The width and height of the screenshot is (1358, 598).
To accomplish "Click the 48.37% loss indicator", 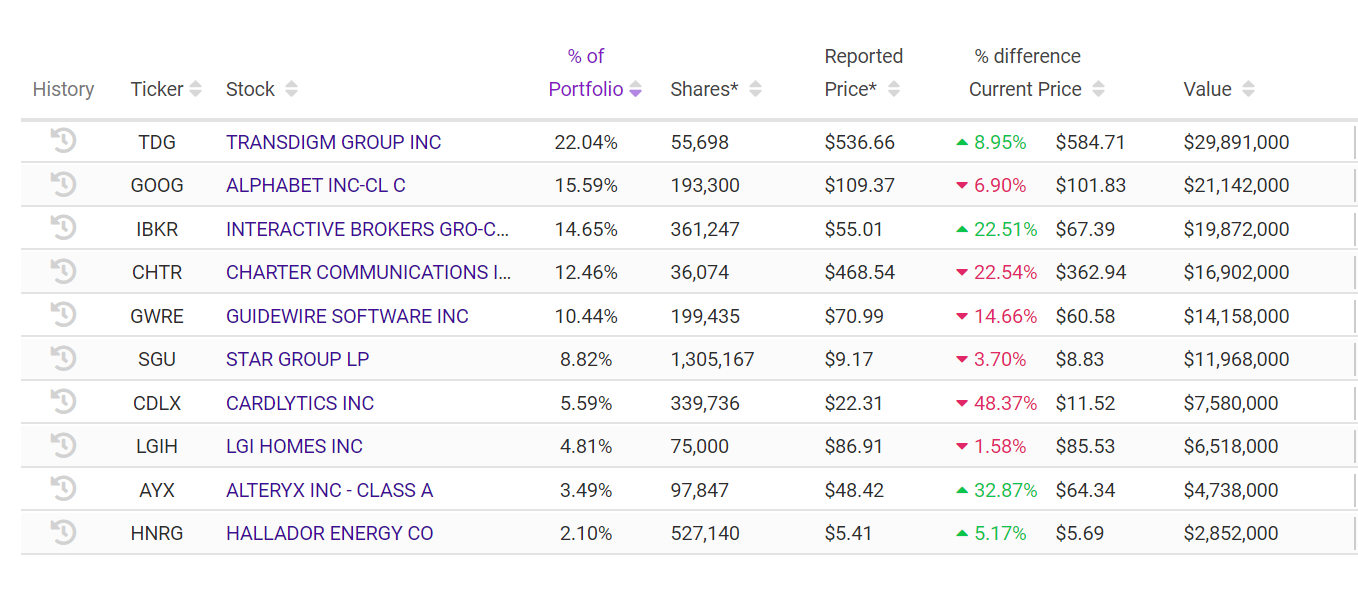I will pos(996,403).
